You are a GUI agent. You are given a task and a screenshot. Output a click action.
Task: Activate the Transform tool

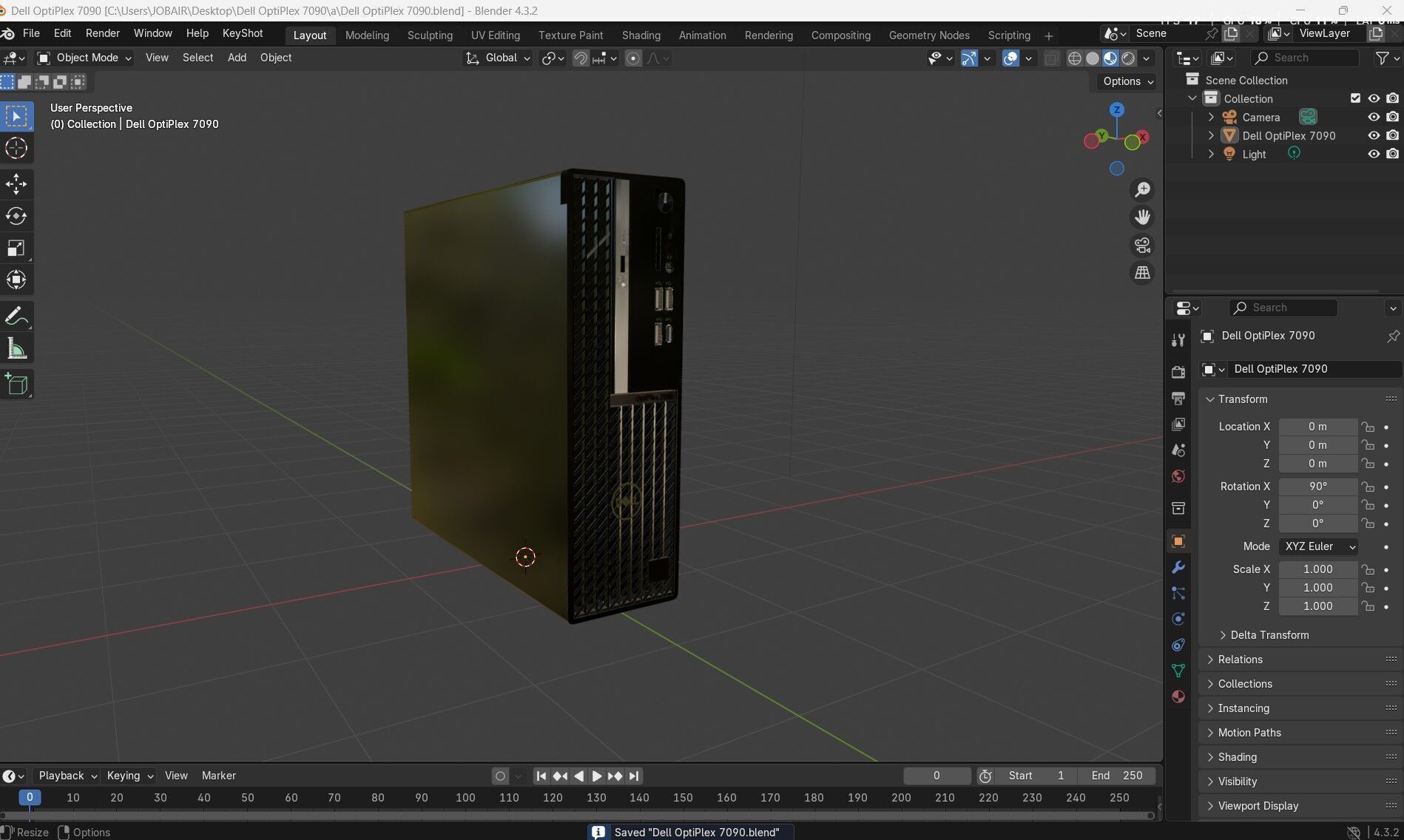tap(16, 280)
